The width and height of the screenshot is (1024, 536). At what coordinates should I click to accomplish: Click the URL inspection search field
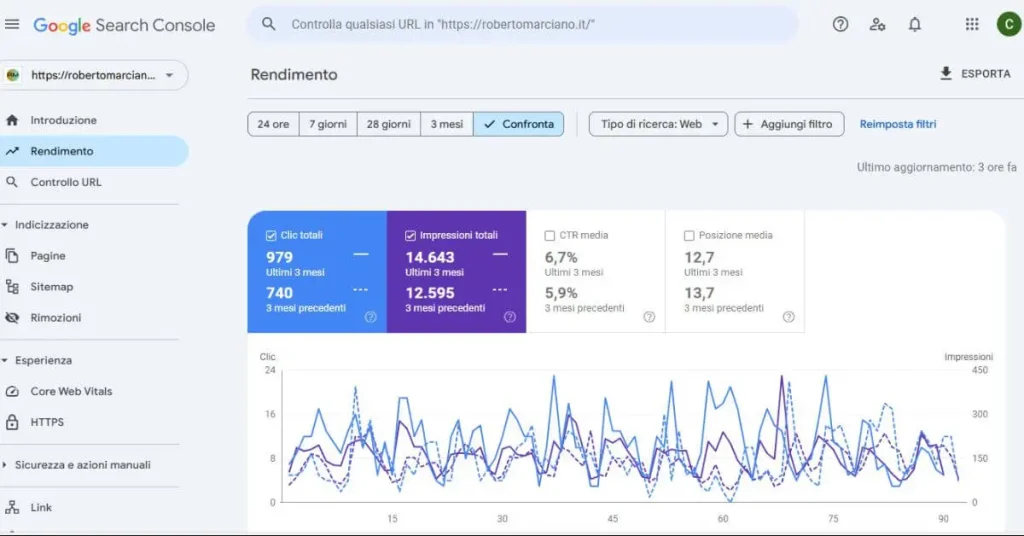(x=520, y=24)
